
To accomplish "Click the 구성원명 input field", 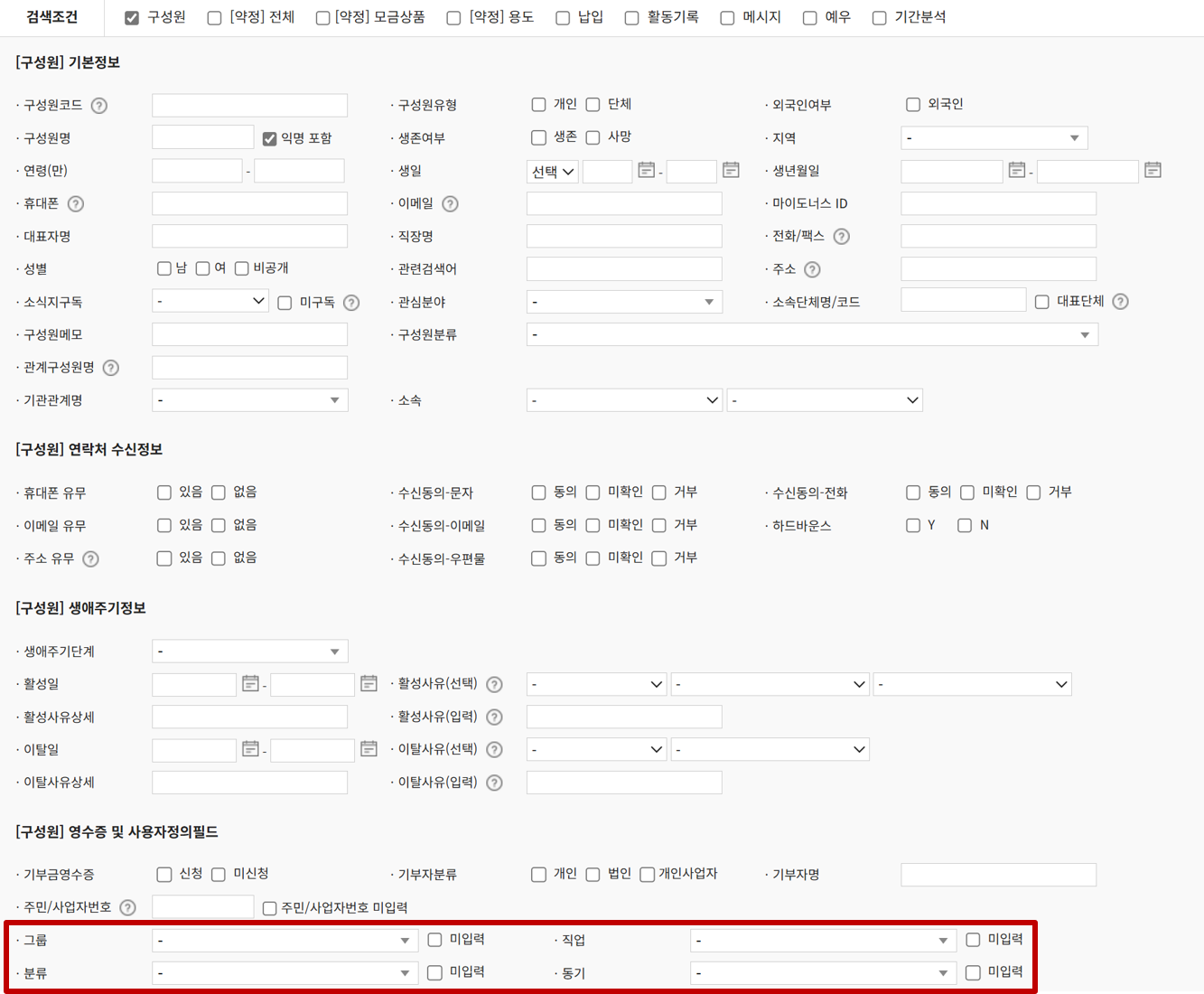I will tap(202, 137).
